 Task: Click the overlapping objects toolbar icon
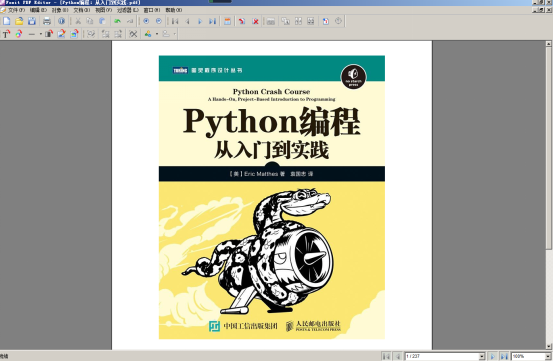[285, 21]
